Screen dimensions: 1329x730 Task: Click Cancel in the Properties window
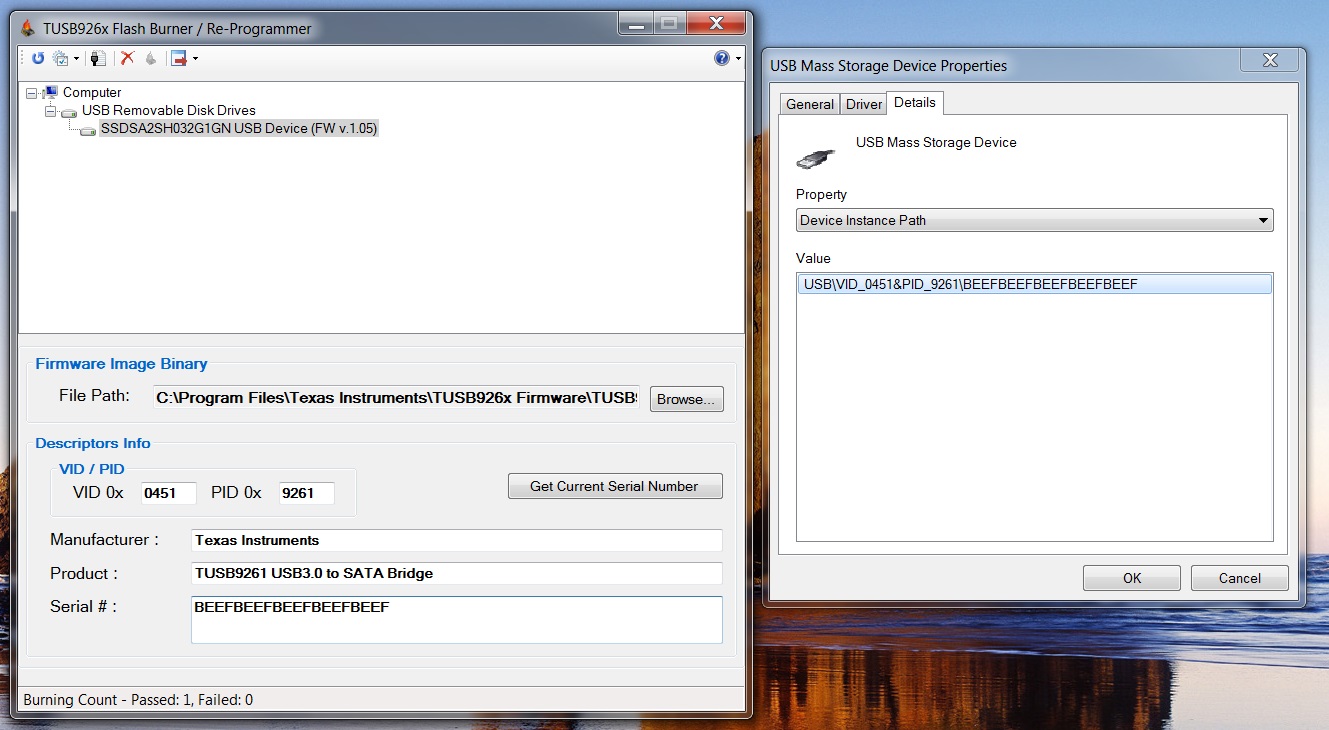coord(1240,578)
